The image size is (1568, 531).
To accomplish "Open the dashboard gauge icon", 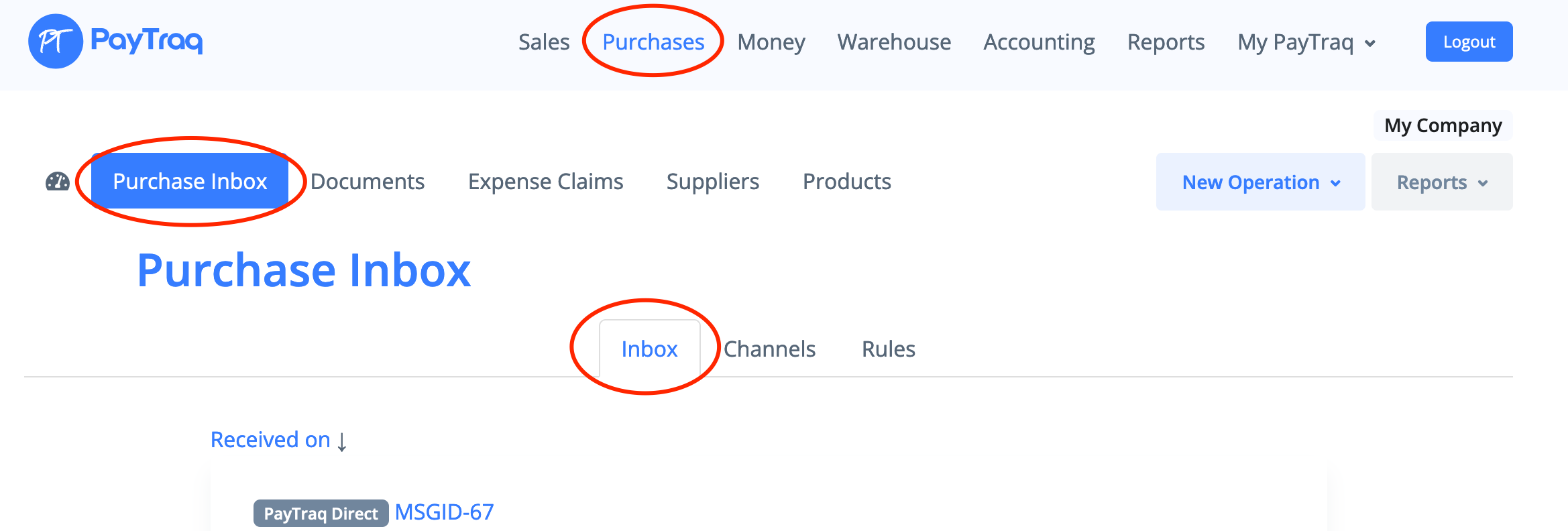I will click(58, 182).
